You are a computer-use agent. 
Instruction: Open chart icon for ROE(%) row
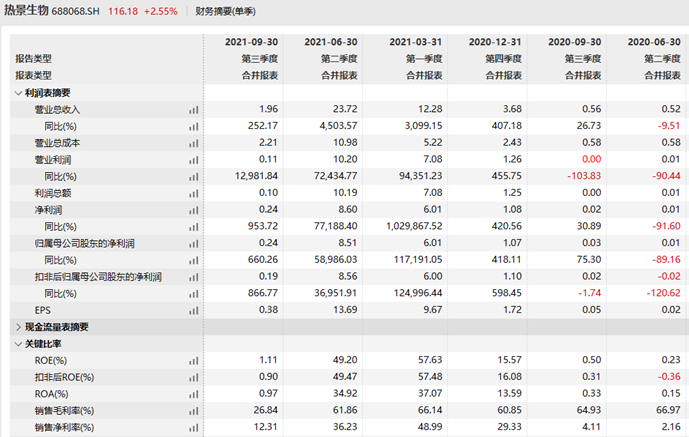[194, 361]
